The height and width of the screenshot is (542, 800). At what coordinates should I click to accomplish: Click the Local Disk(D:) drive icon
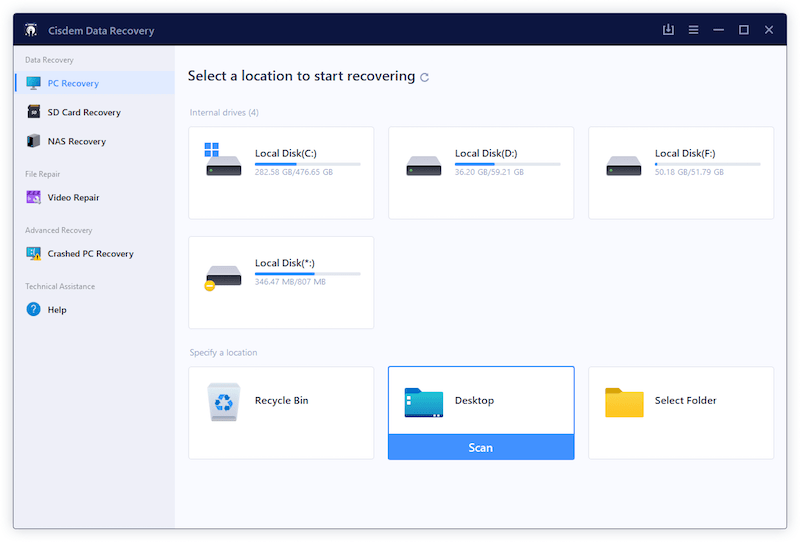[424, 164]
